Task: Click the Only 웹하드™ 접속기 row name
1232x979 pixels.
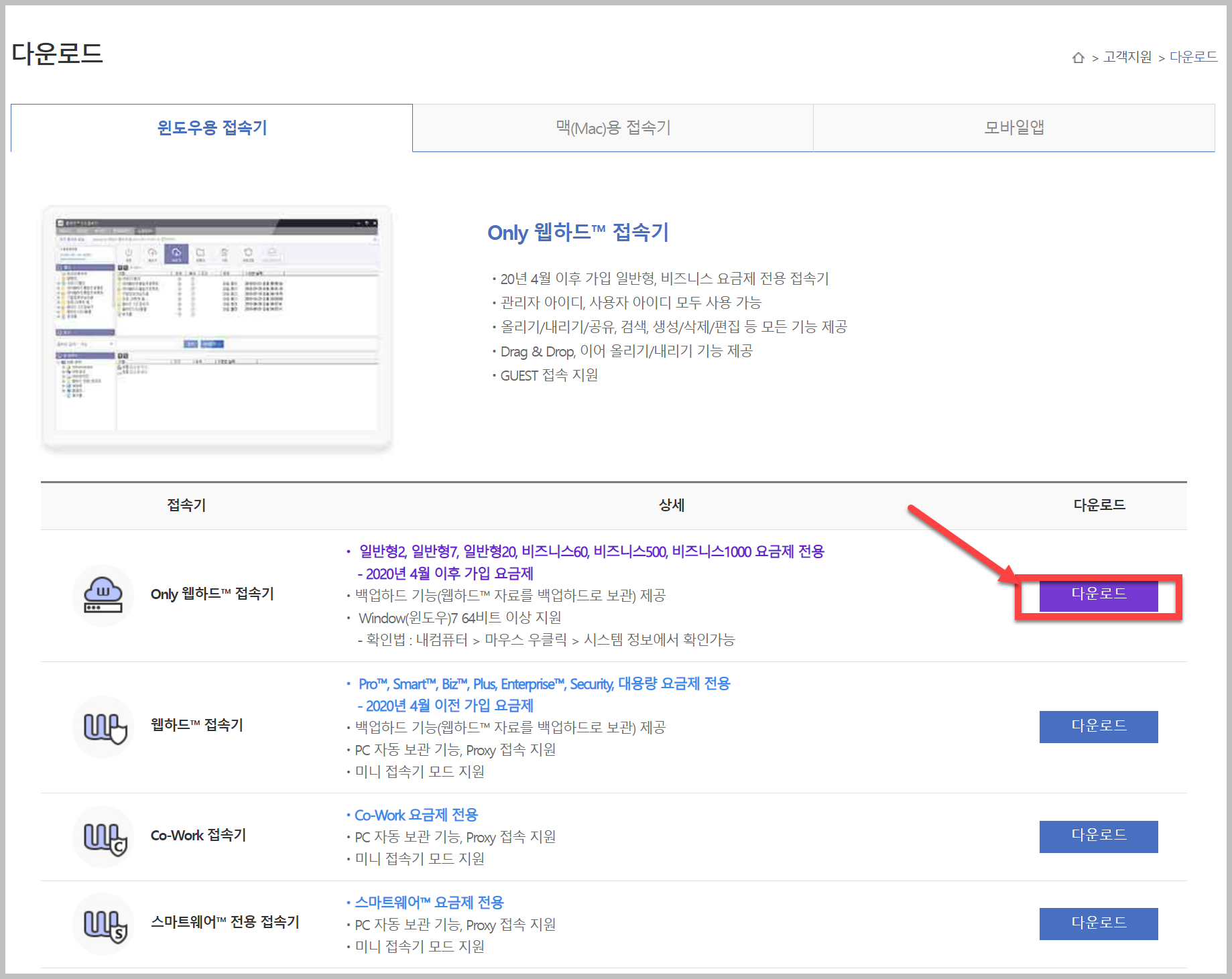Action: pyautogui.click(x=212, y=594)
